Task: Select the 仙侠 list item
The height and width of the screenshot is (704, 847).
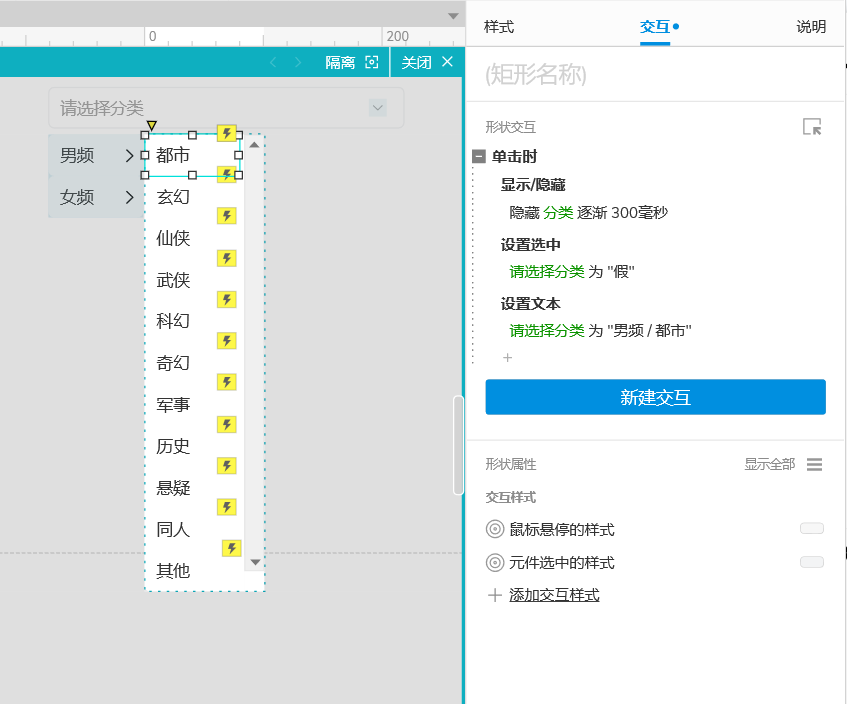Action: [x=173, y=238]
